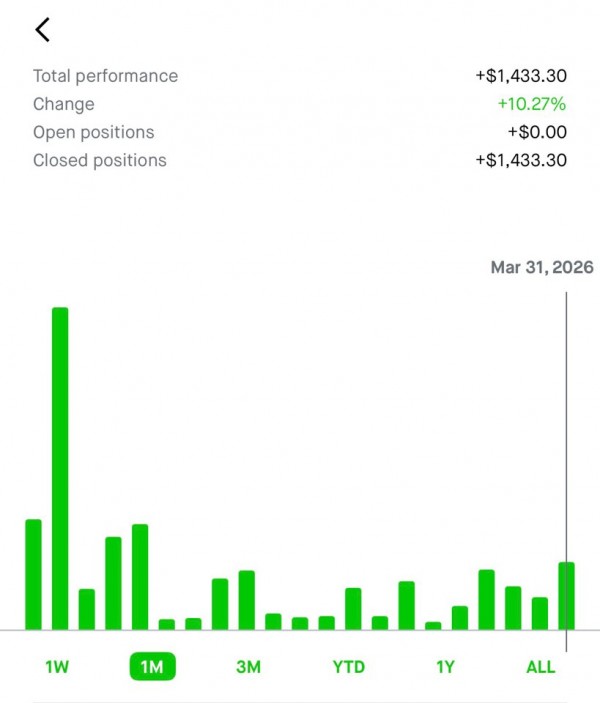Image resolution: width=600 pixels, height=703 pixels.
Task: Open the Open positions row label
Action: (93, 132)
